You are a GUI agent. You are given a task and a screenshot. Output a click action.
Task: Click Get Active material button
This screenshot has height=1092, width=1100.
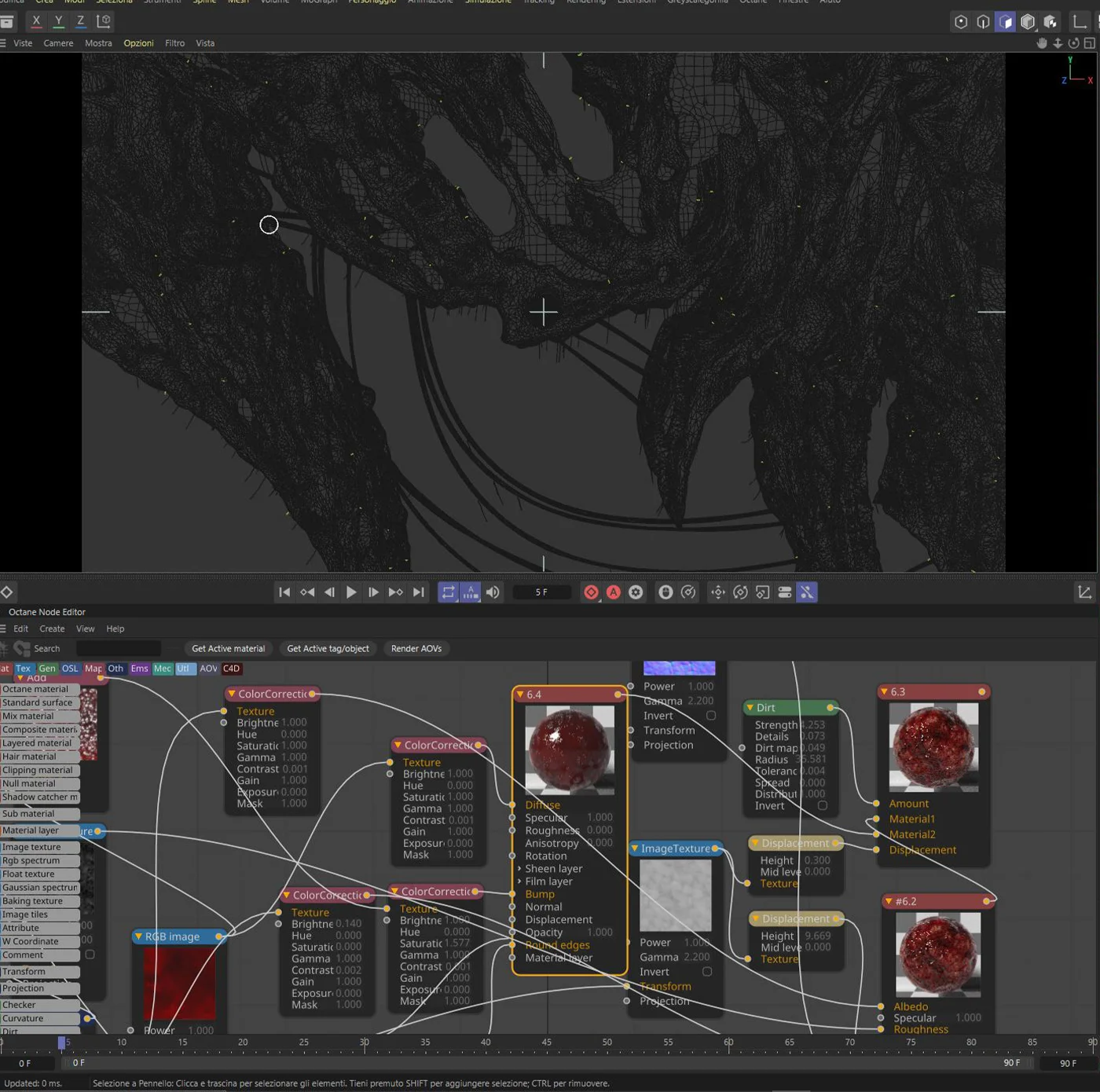228,648
